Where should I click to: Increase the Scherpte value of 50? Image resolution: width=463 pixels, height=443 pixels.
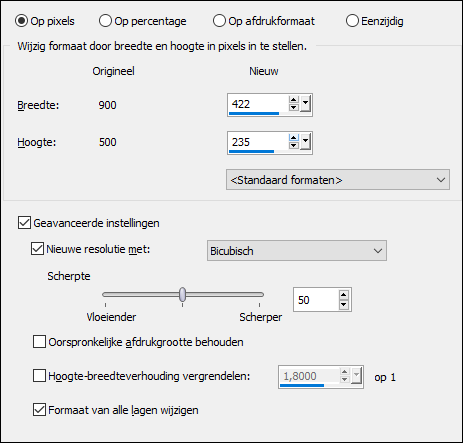[x=344, y=295]
